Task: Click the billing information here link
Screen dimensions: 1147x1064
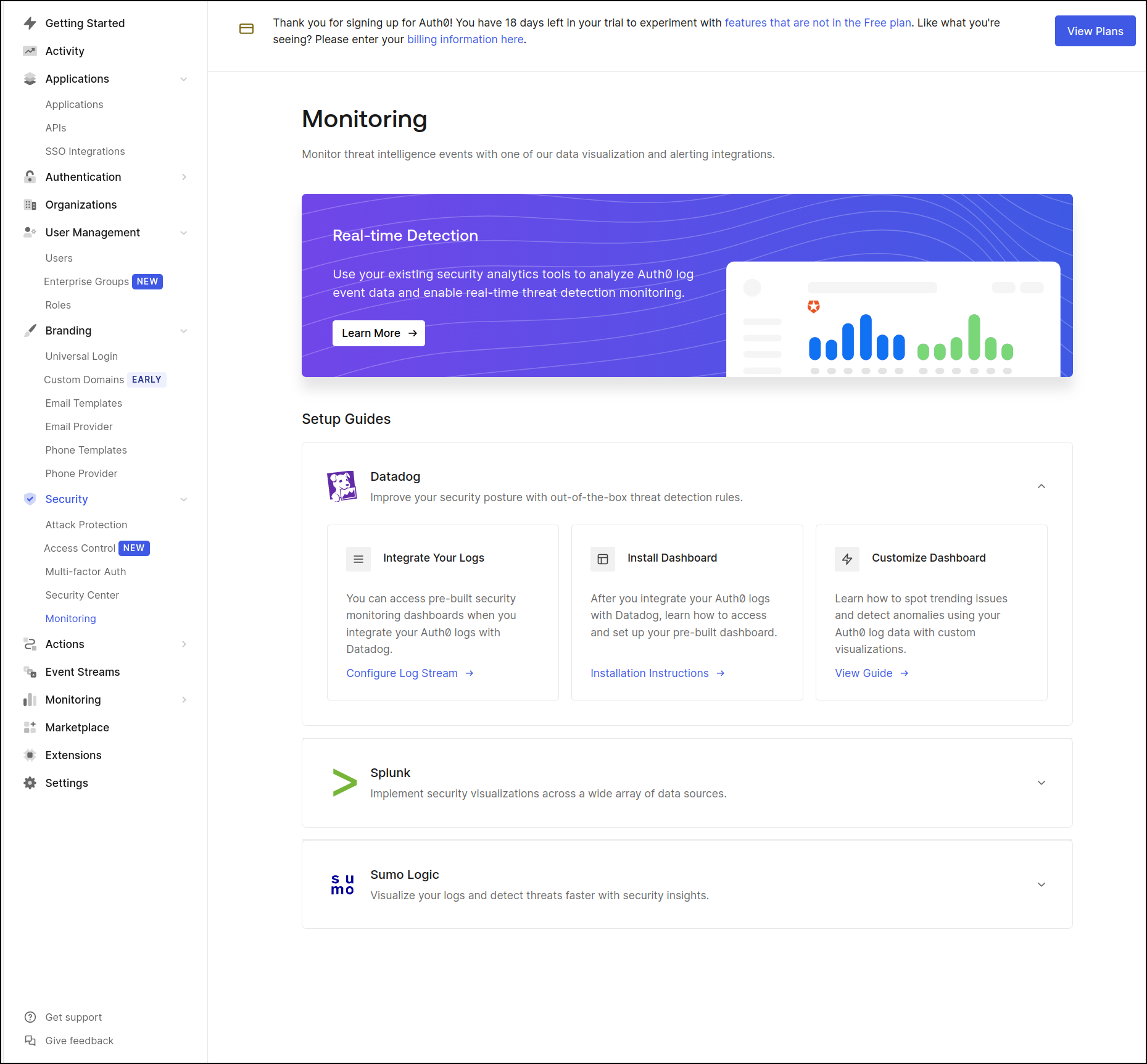Action: [x=465, y=39]
